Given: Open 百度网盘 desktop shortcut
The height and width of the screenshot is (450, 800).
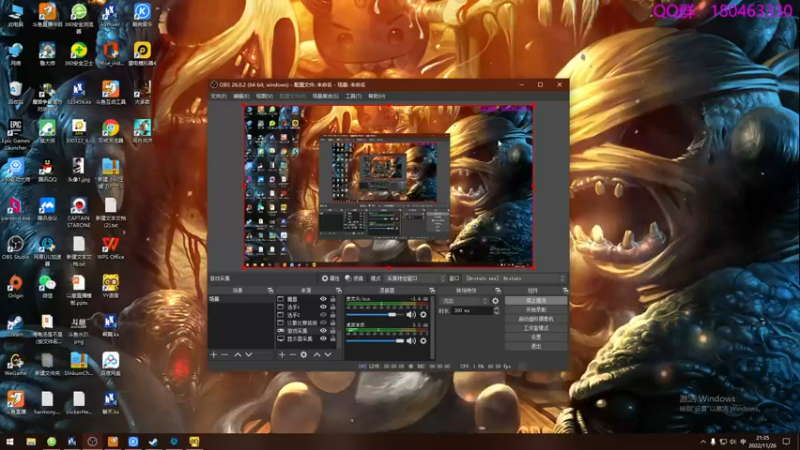Looking at the screenshot, I should click(x=110, y=364).
